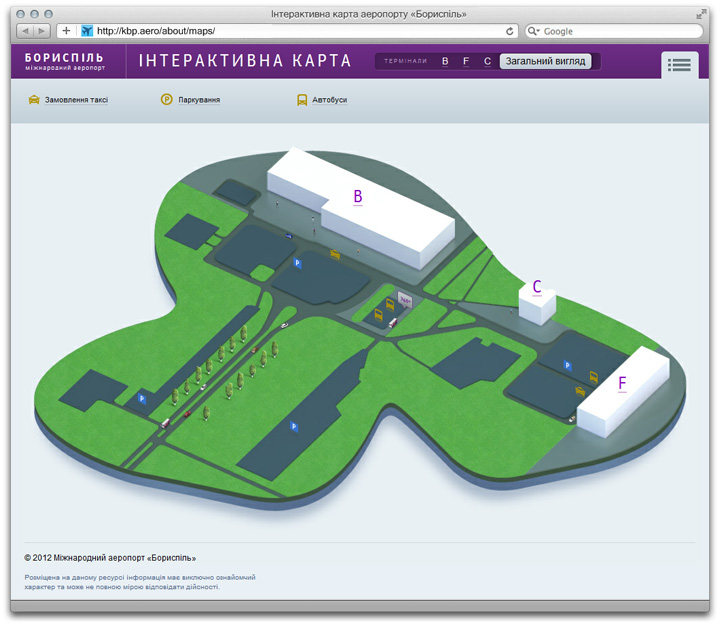Click the Бориспіль airport logo

(x=64, y=61)
